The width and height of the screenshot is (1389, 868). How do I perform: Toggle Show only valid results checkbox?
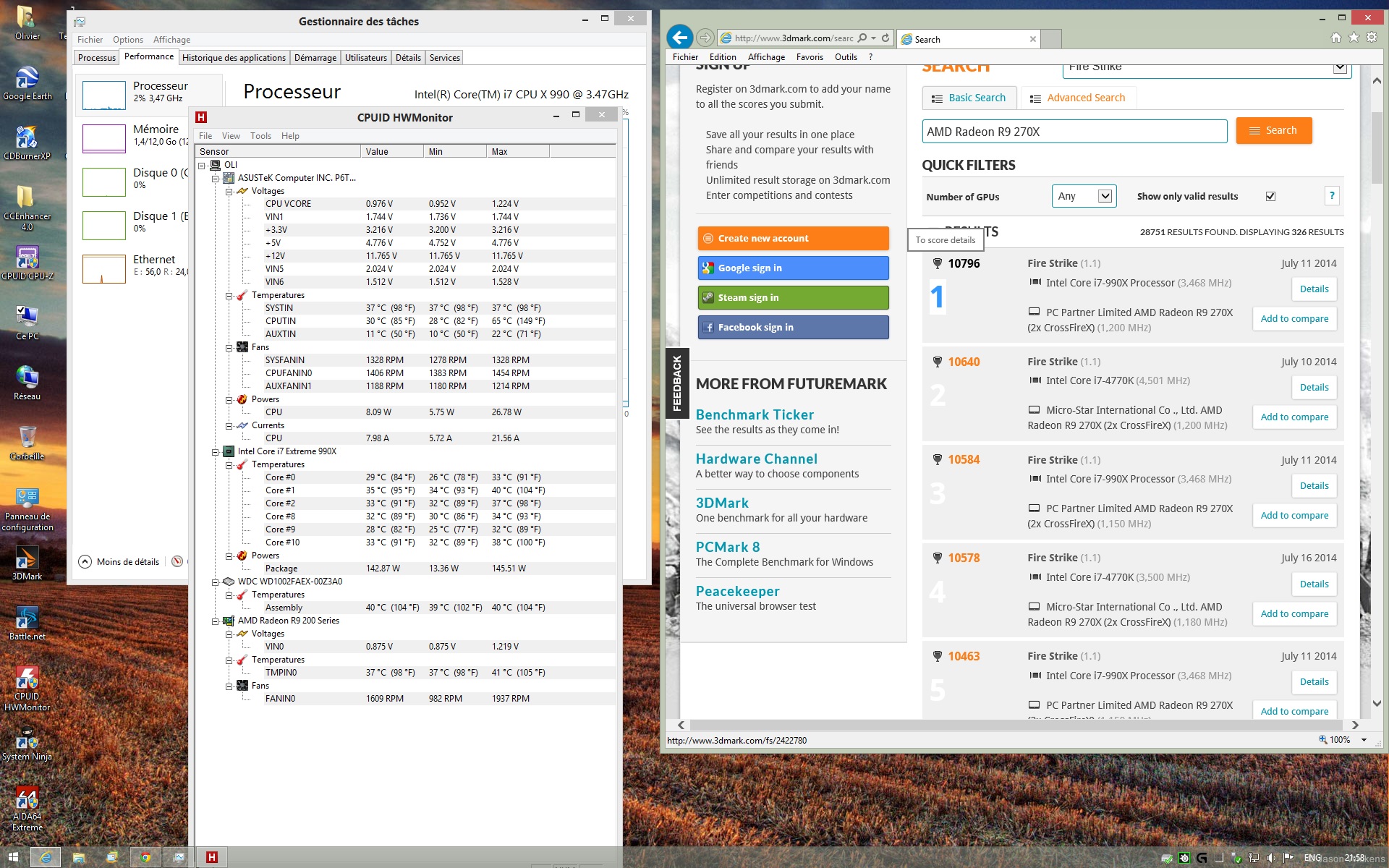1270,196
